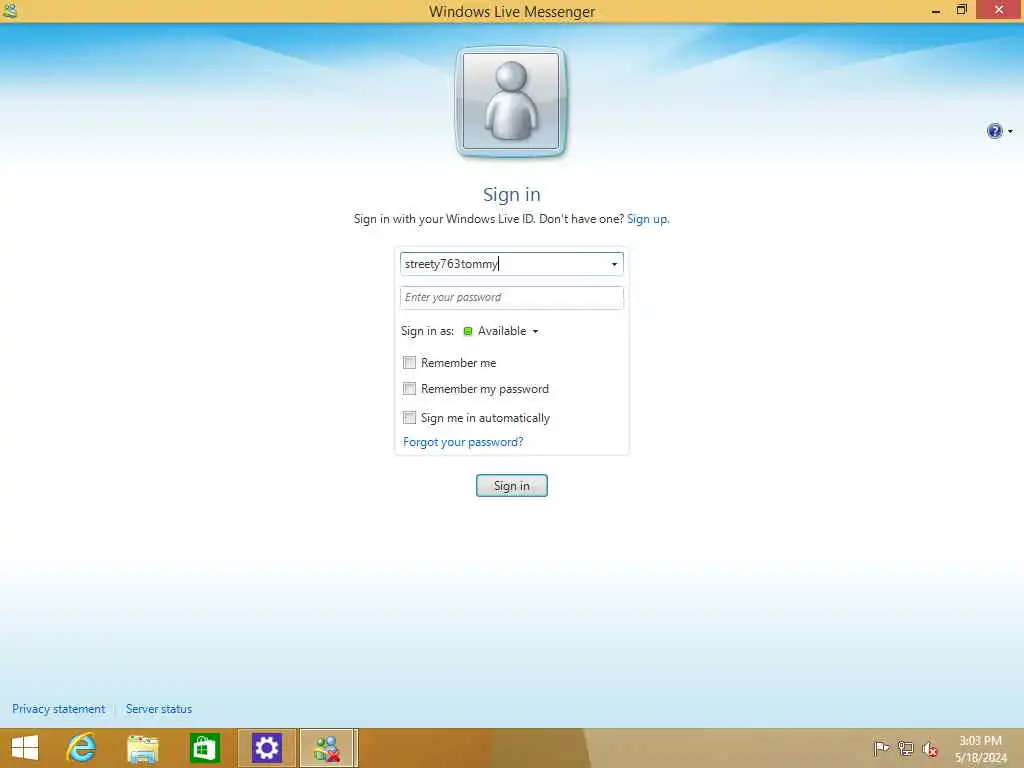Image resolution: width=1024 pixels, height=768 pixels.
Task: Open Forgot your password link
Action: (x=463, y=442)
